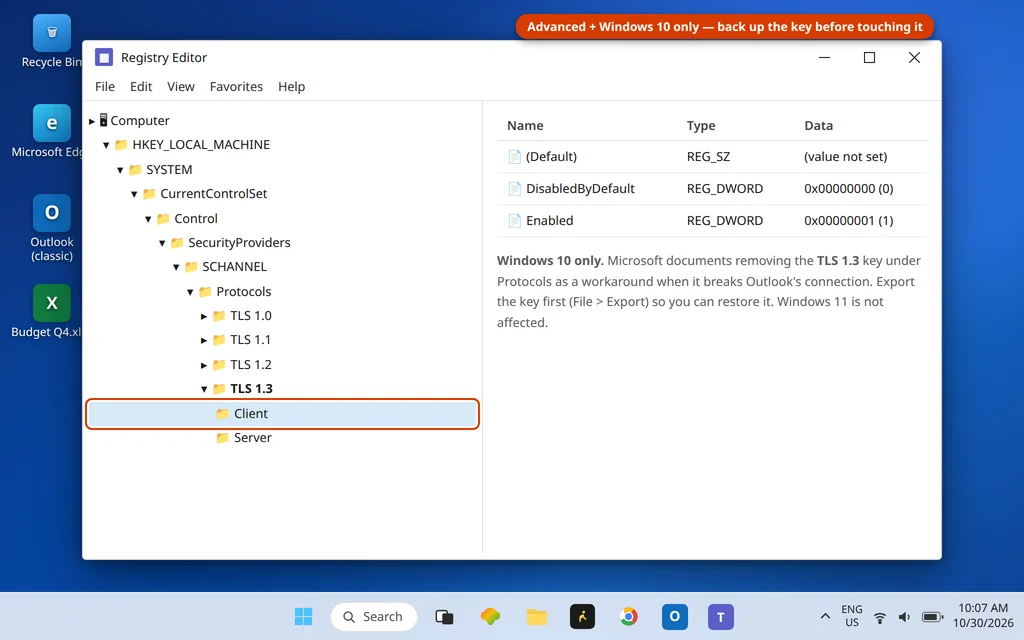The width and height of the screenshot is (1024, 640).
Task: Launch Chrome from the taskbar
Action: [628, 616]
